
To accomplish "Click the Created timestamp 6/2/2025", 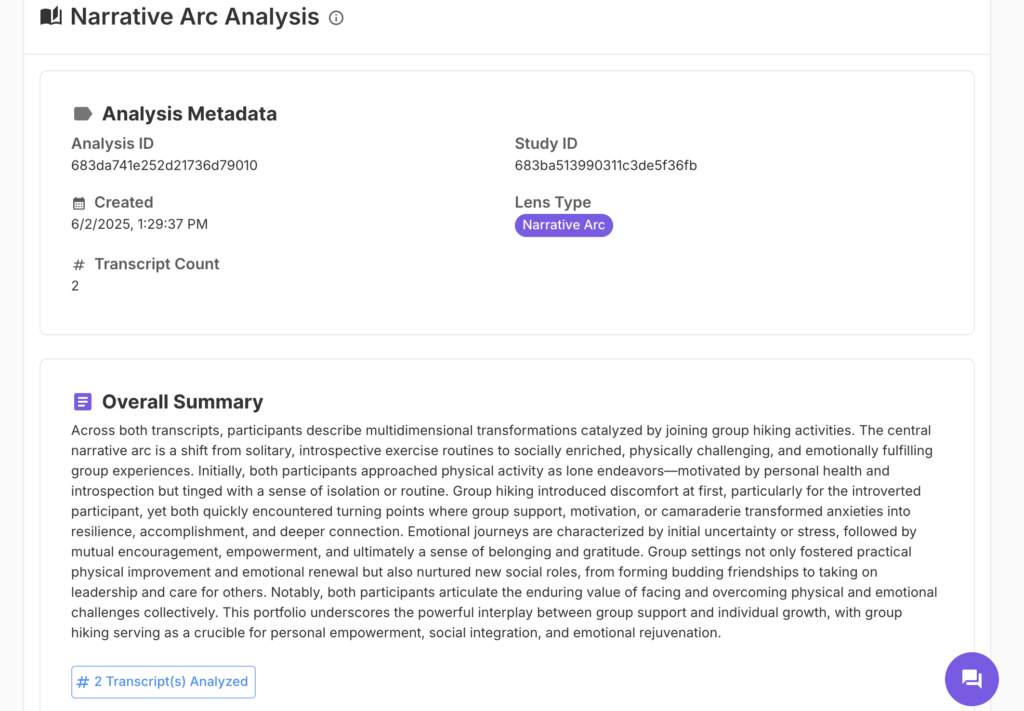I will coord(138,224).
